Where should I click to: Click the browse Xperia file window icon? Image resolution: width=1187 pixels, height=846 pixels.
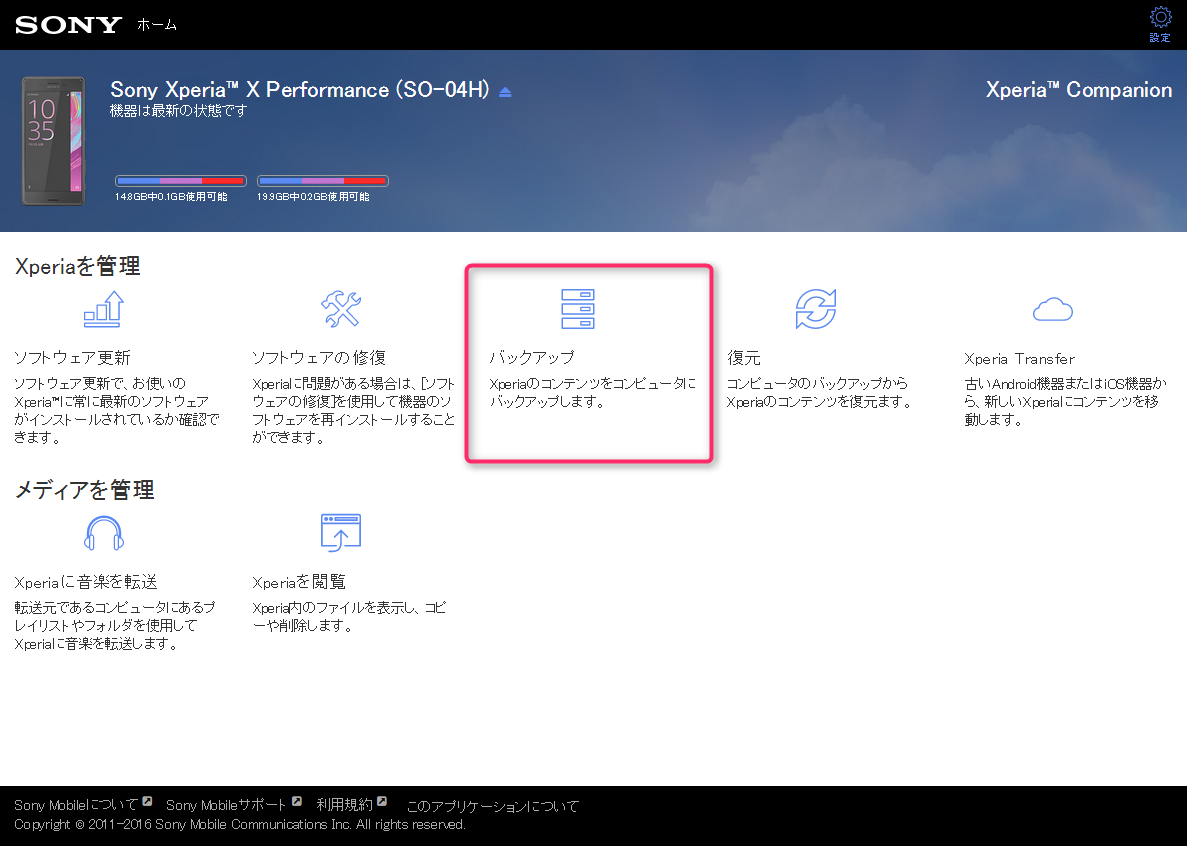[x=340, y=533]
